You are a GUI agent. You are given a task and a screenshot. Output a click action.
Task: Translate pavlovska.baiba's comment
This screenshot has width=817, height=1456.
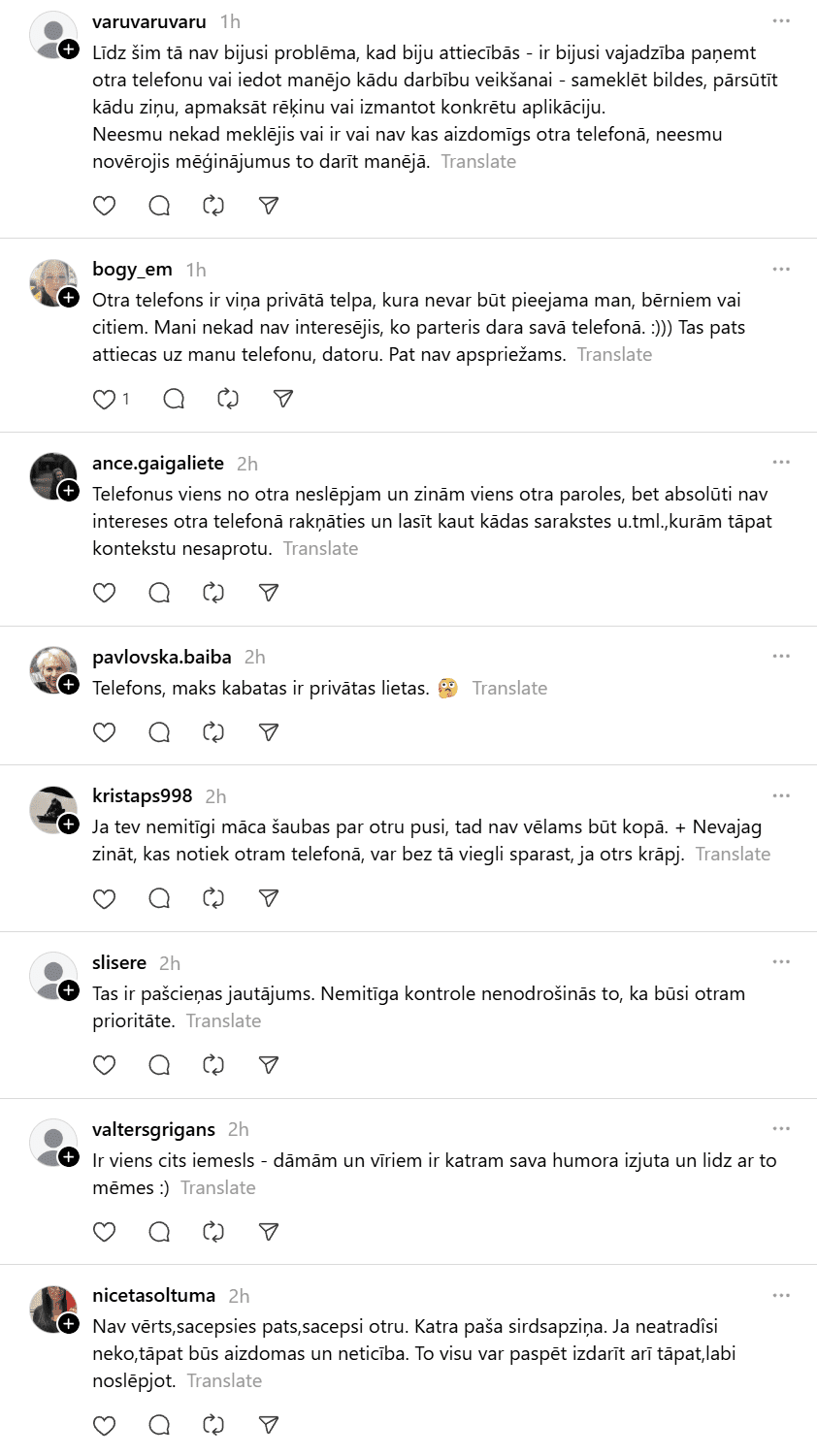[509, 688]
